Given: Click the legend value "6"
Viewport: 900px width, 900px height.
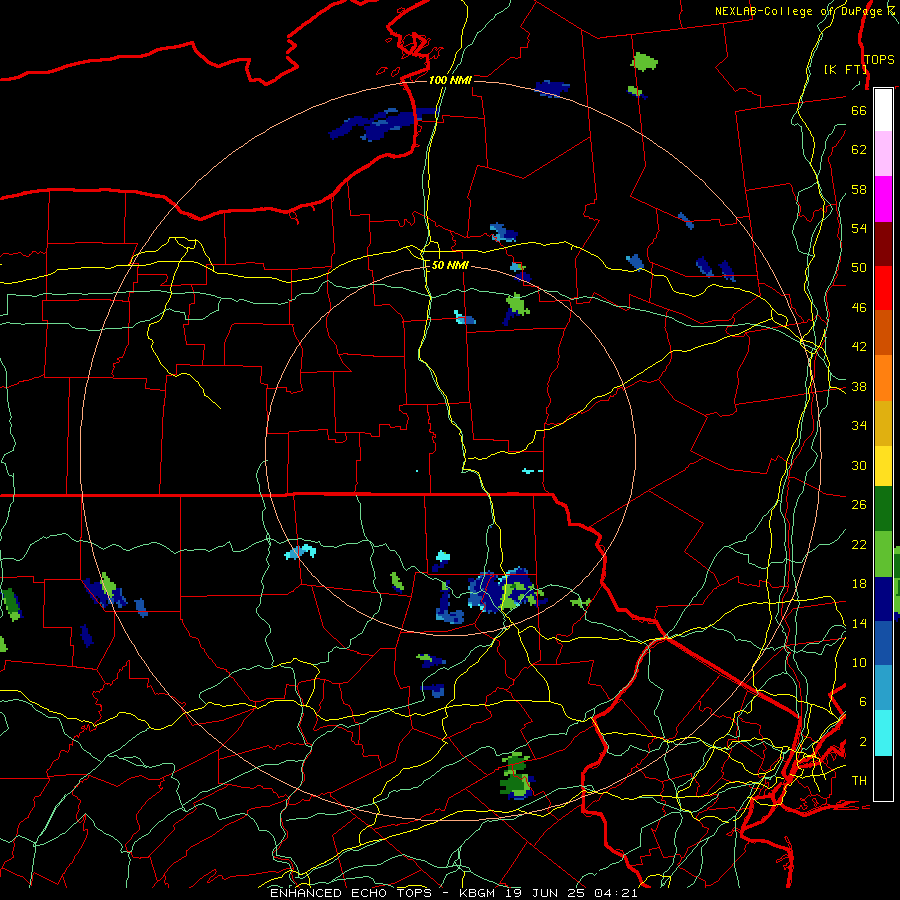Looking at the screenshot, I should 862,701.
